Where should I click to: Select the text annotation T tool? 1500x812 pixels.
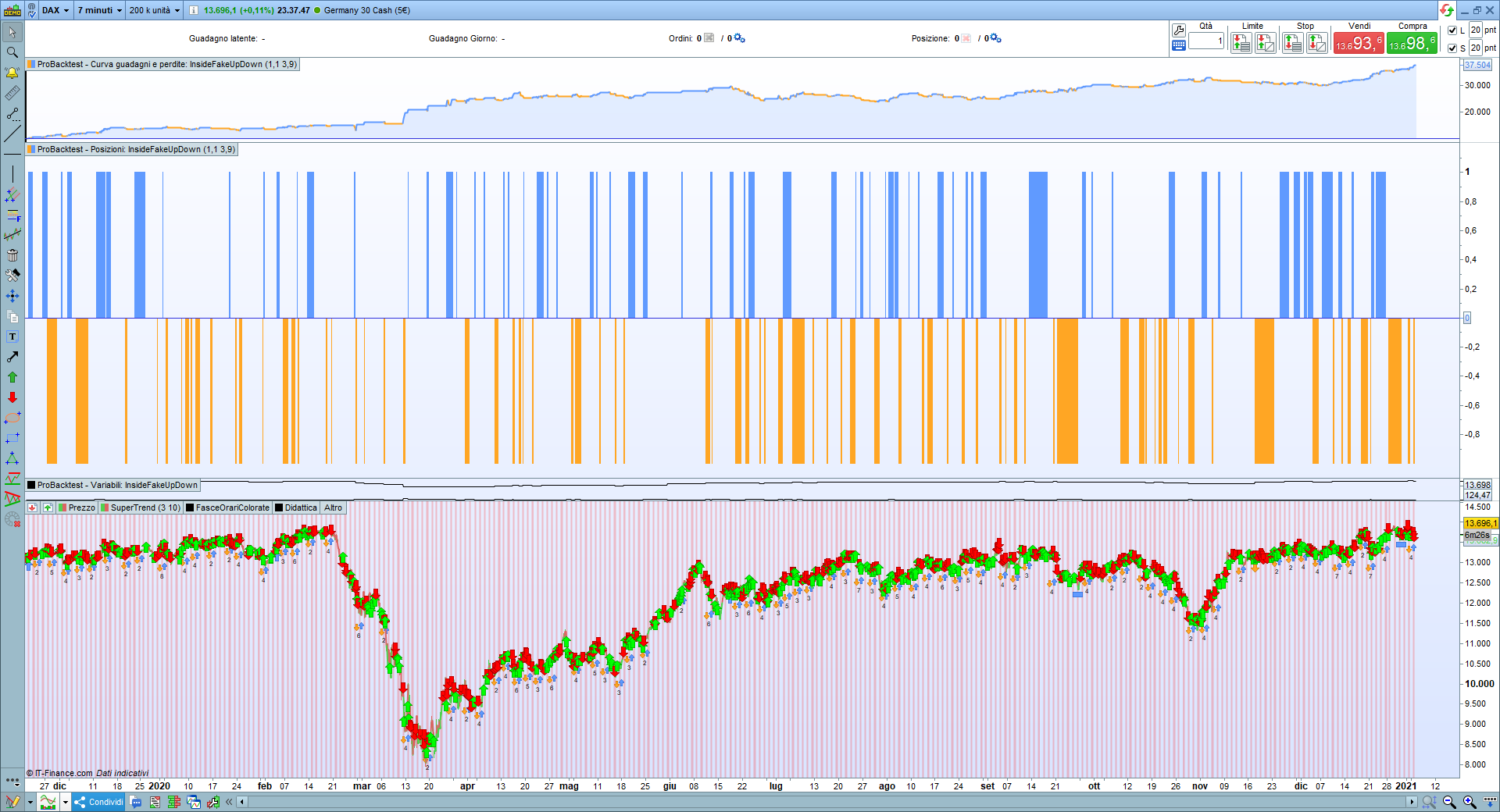12,337
